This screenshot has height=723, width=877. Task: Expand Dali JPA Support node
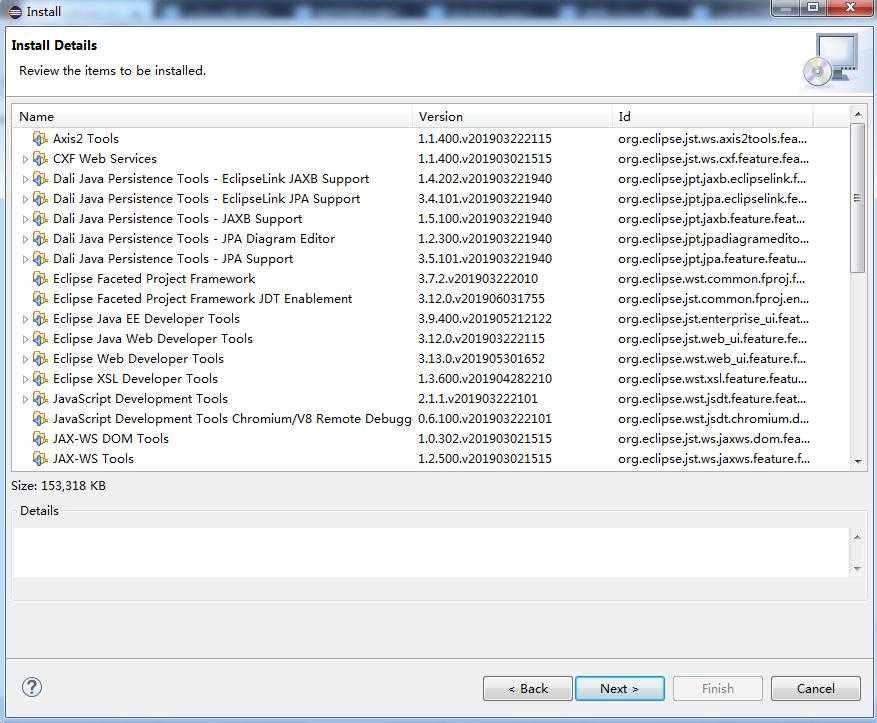point(25,259)
